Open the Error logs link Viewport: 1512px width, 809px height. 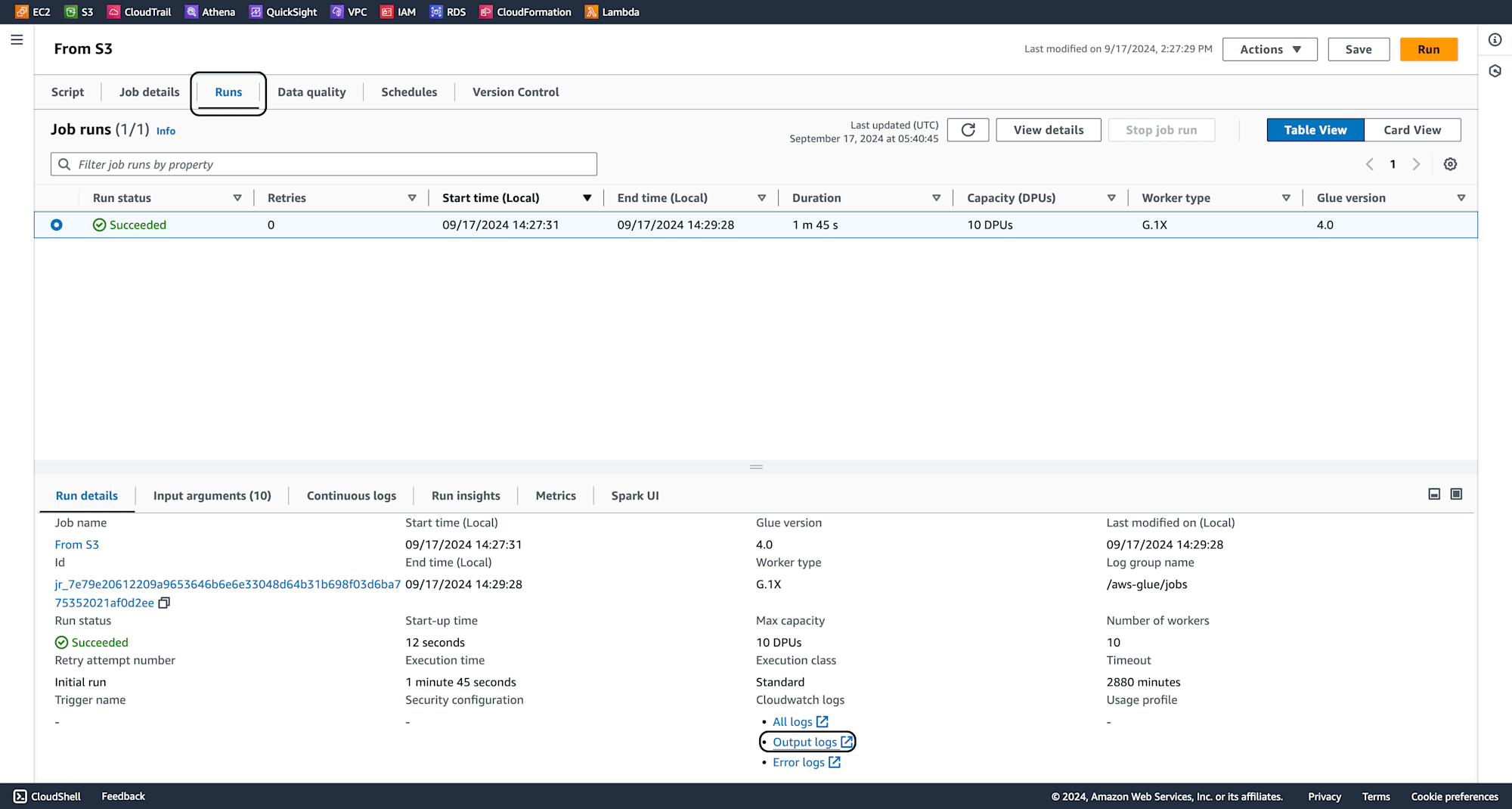click(x=806, y=762)
